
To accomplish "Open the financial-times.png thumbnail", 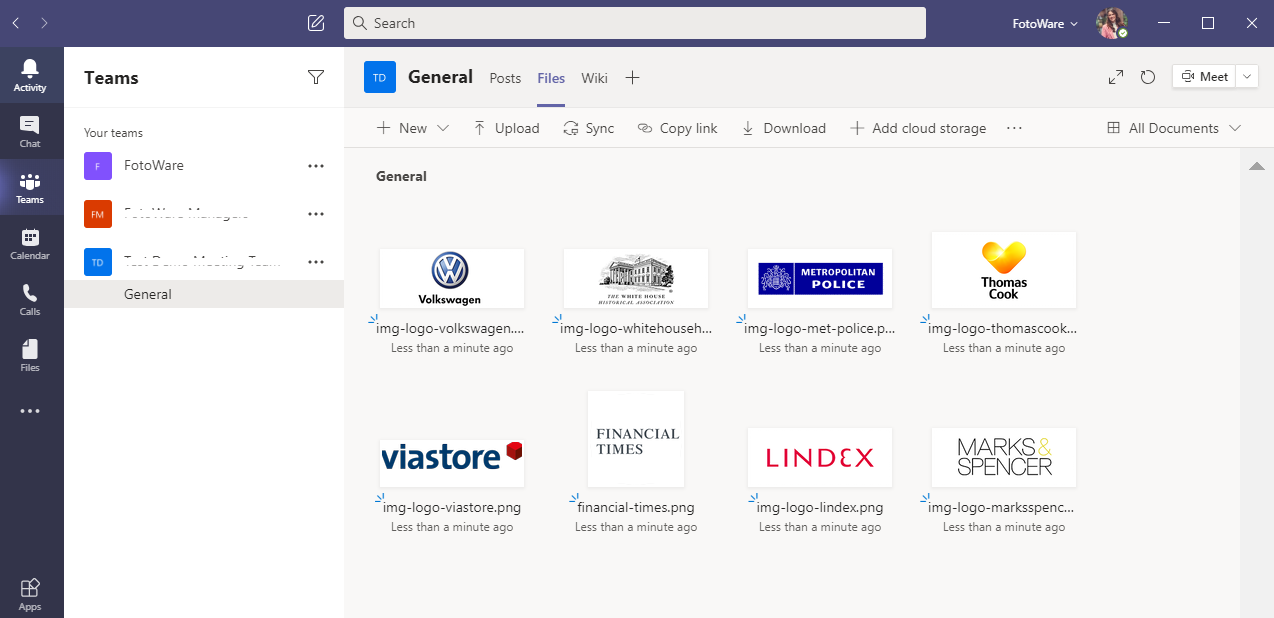I will pos(635,438).
